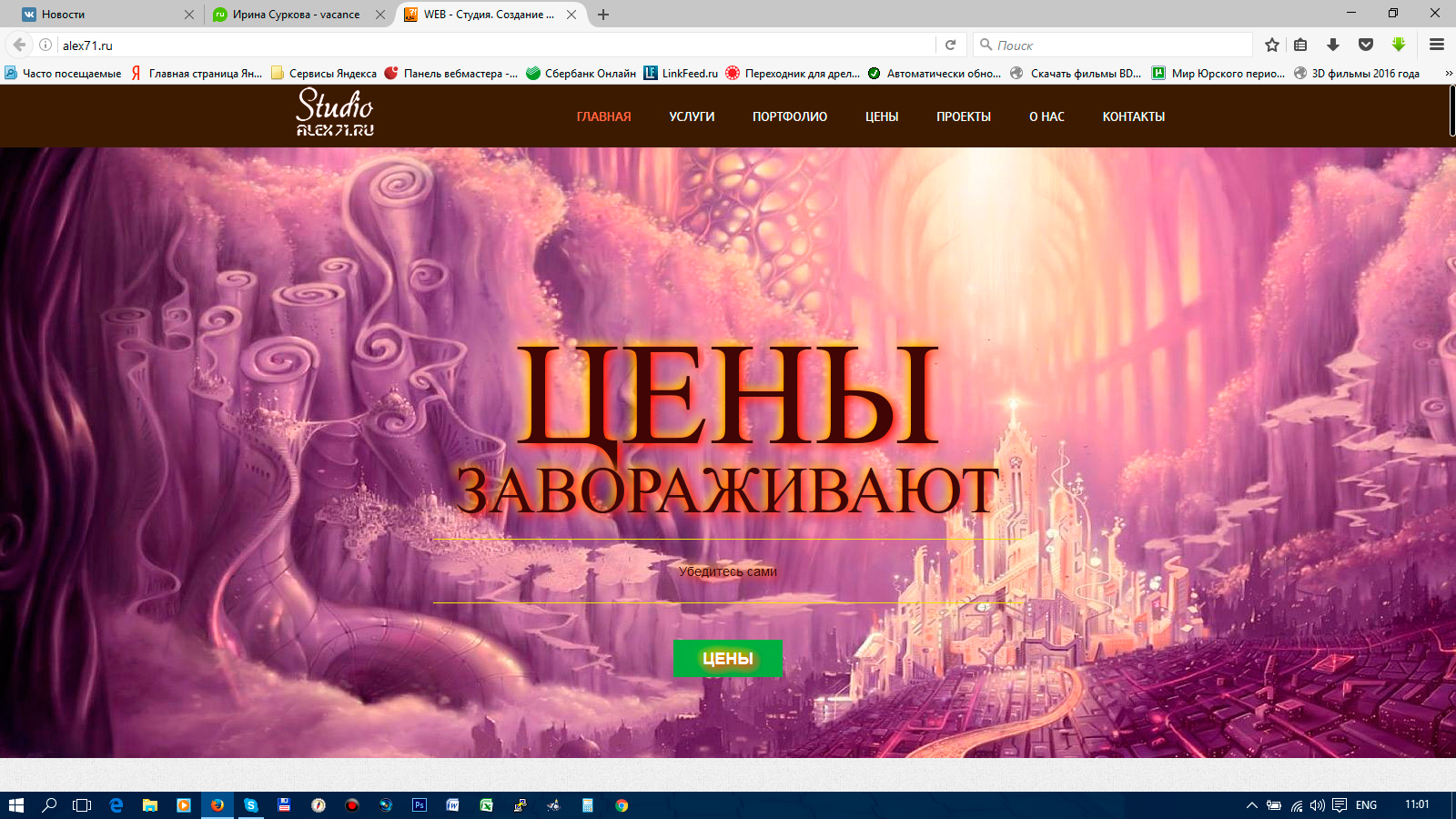Open the Сервисы Яндекса bookmark folder

323,74
